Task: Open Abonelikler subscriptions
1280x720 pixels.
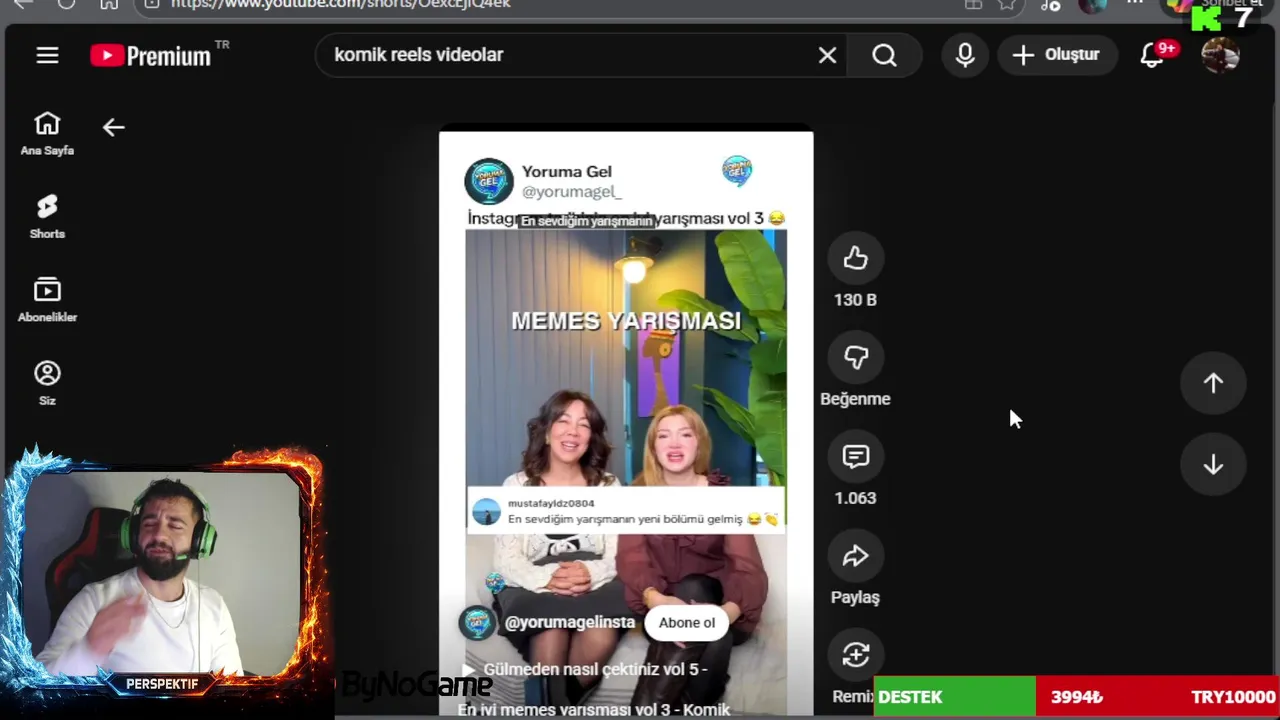Action: 47,300
